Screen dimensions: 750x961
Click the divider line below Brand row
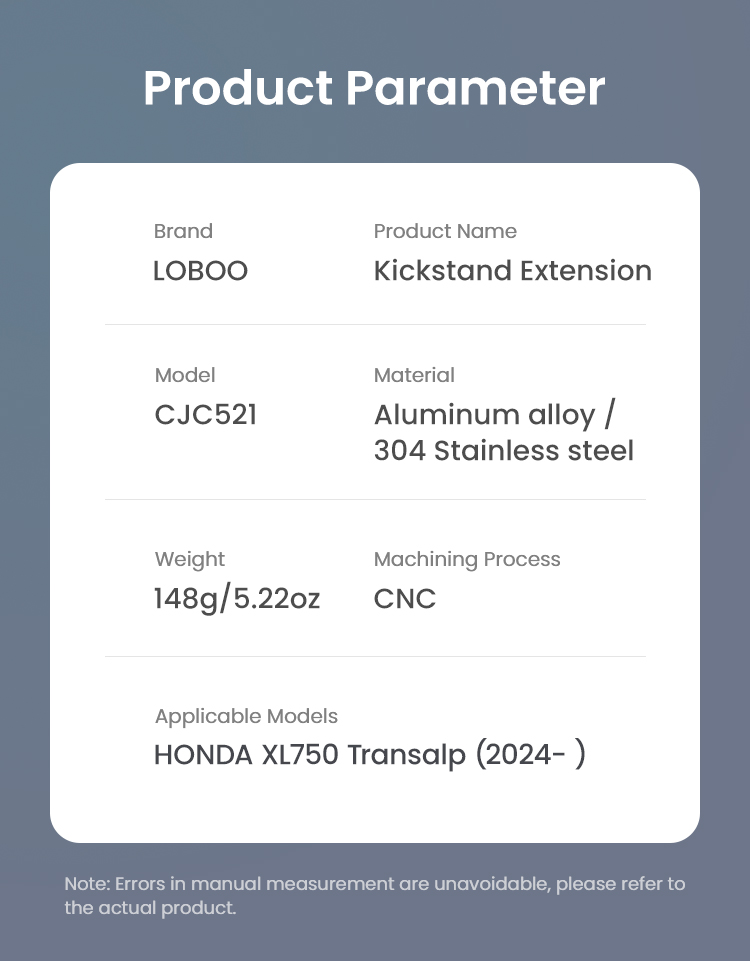pos(375,324)
